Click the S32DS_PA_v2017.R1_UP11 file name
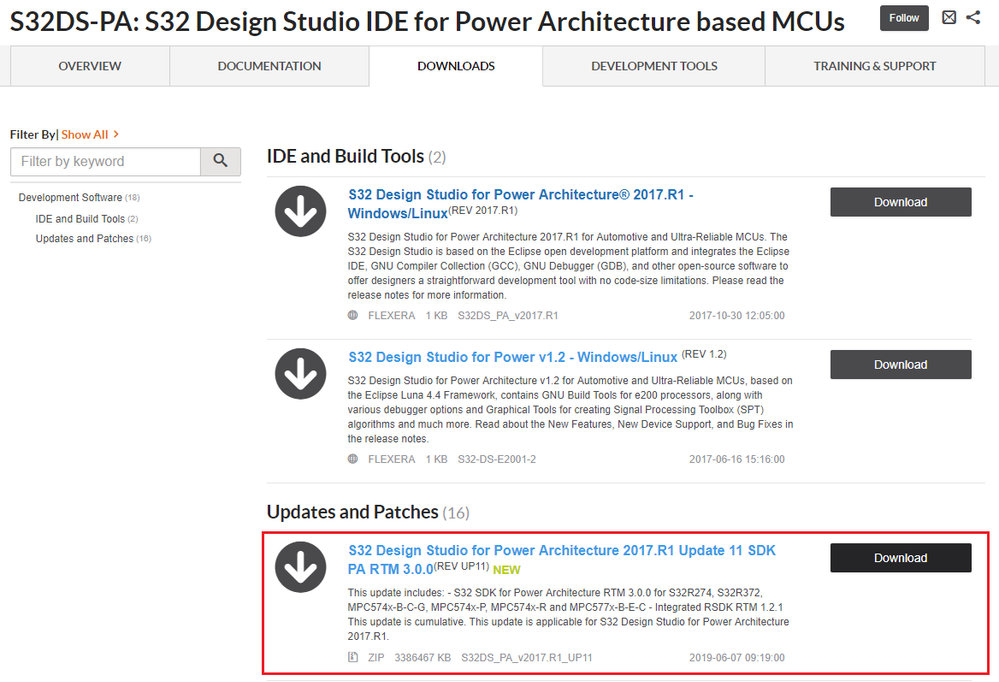The image size is (999, 682). pos(527,657)
